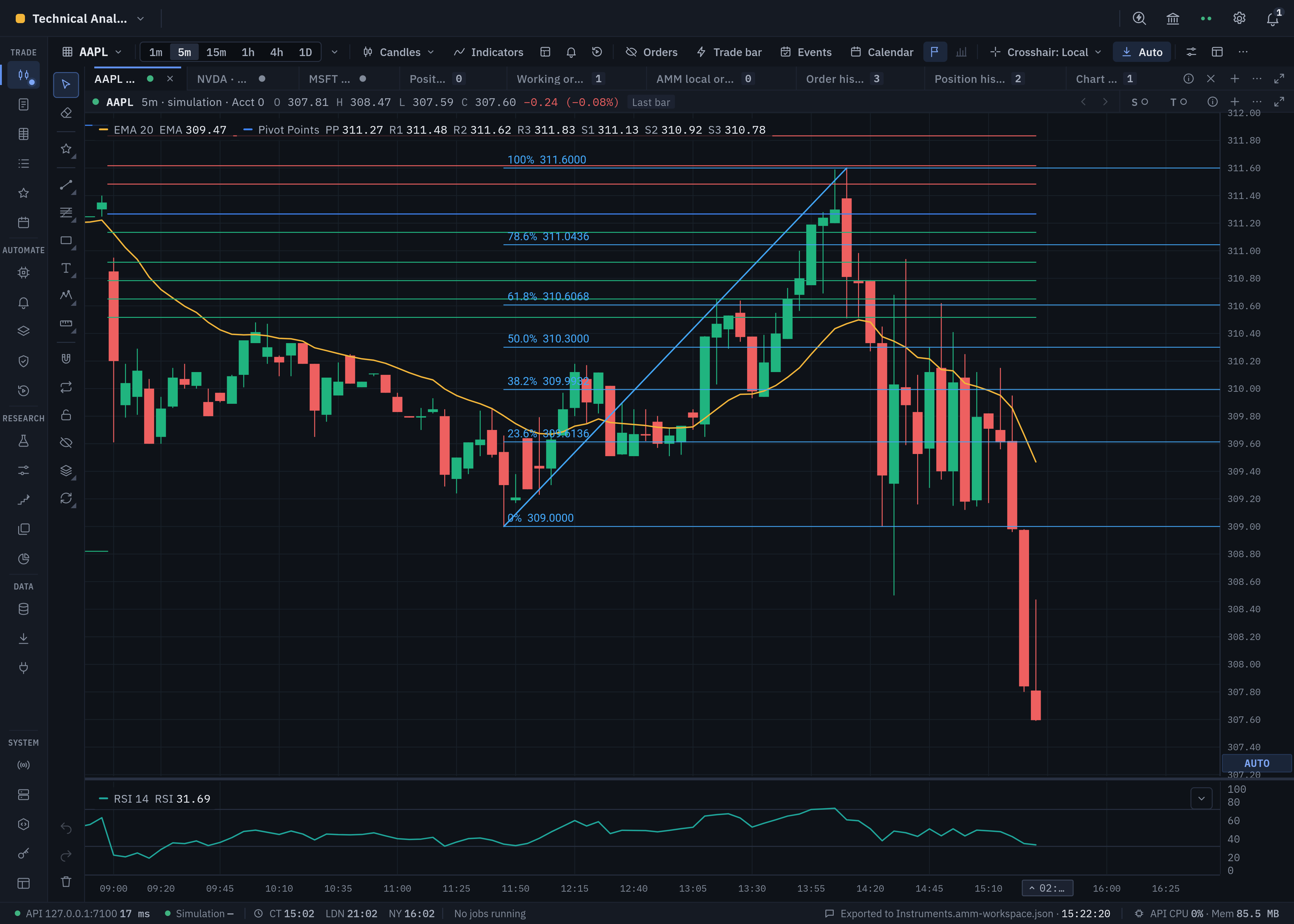This screenshot has width=1294, height=924.
Task: Click the Pivot Points blue color swatch
Action: click(x=248, y=130)
